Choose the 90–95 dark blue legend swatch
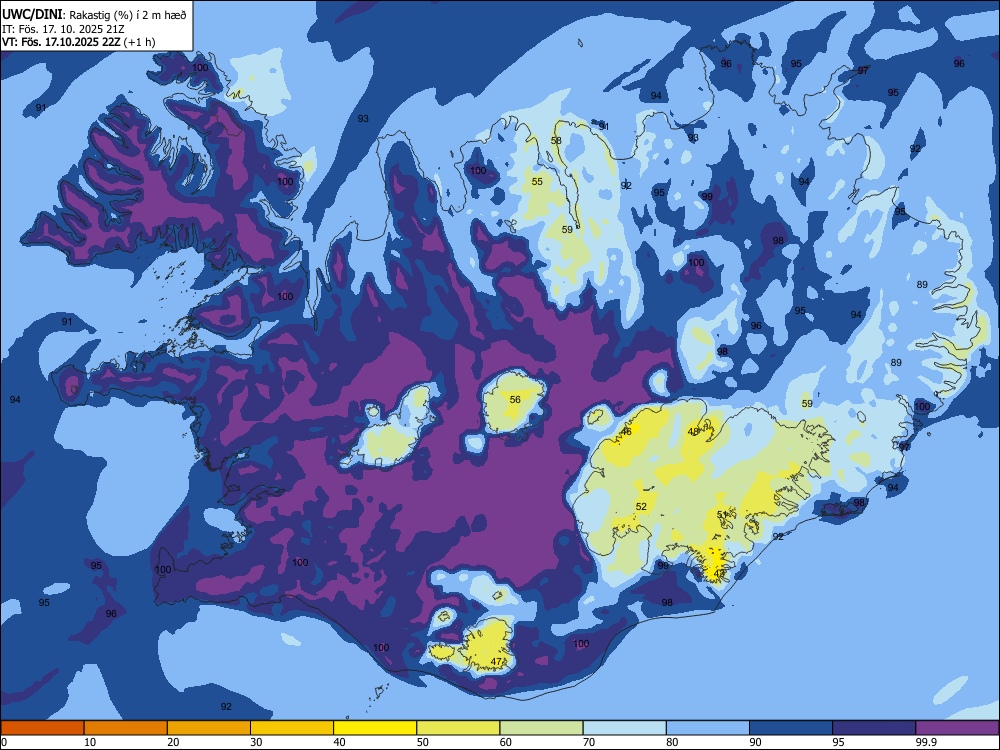Image resolution: width=1000 pixels, height=750 pixels. (x=791, y=728)
